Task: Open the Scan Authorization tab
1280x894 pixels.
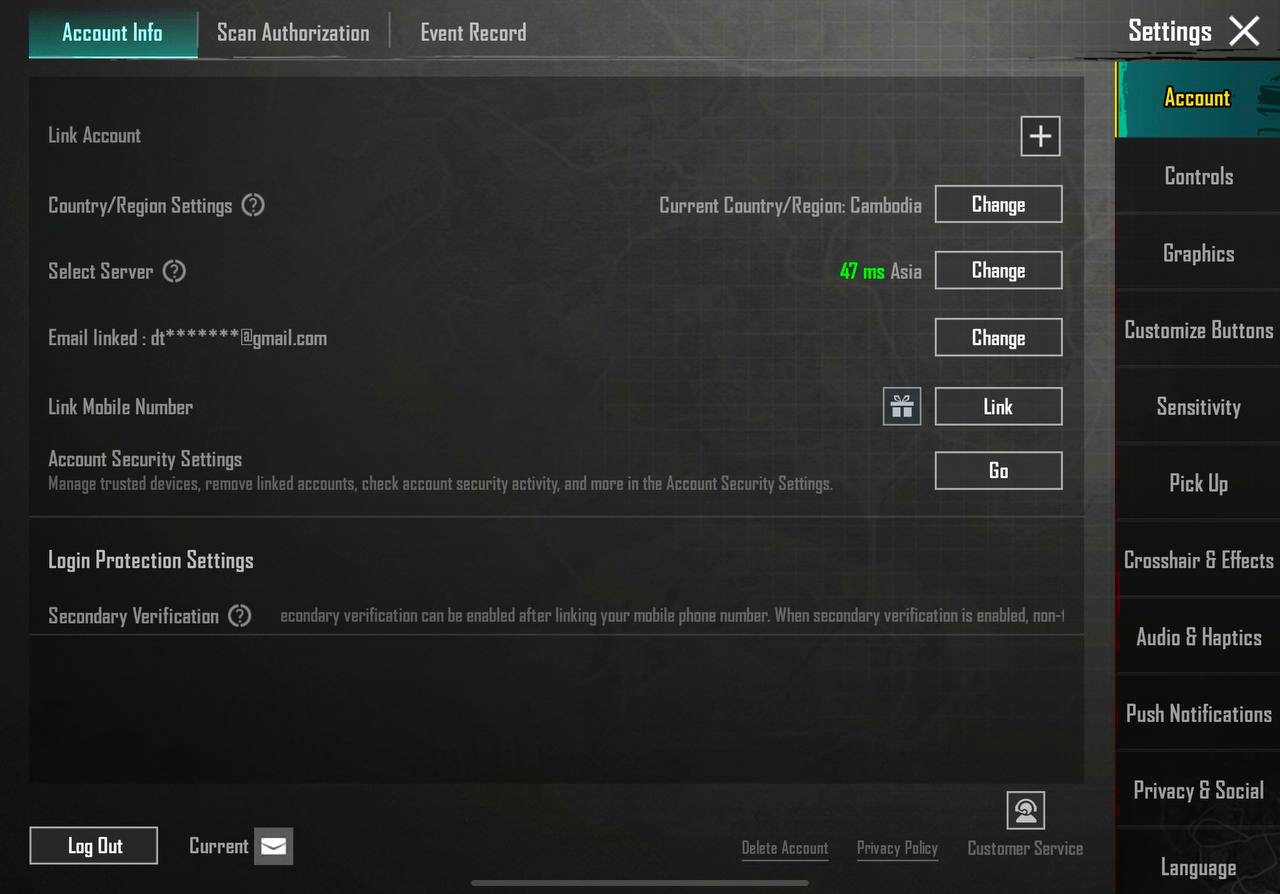Action: click(x=293, y=33)
